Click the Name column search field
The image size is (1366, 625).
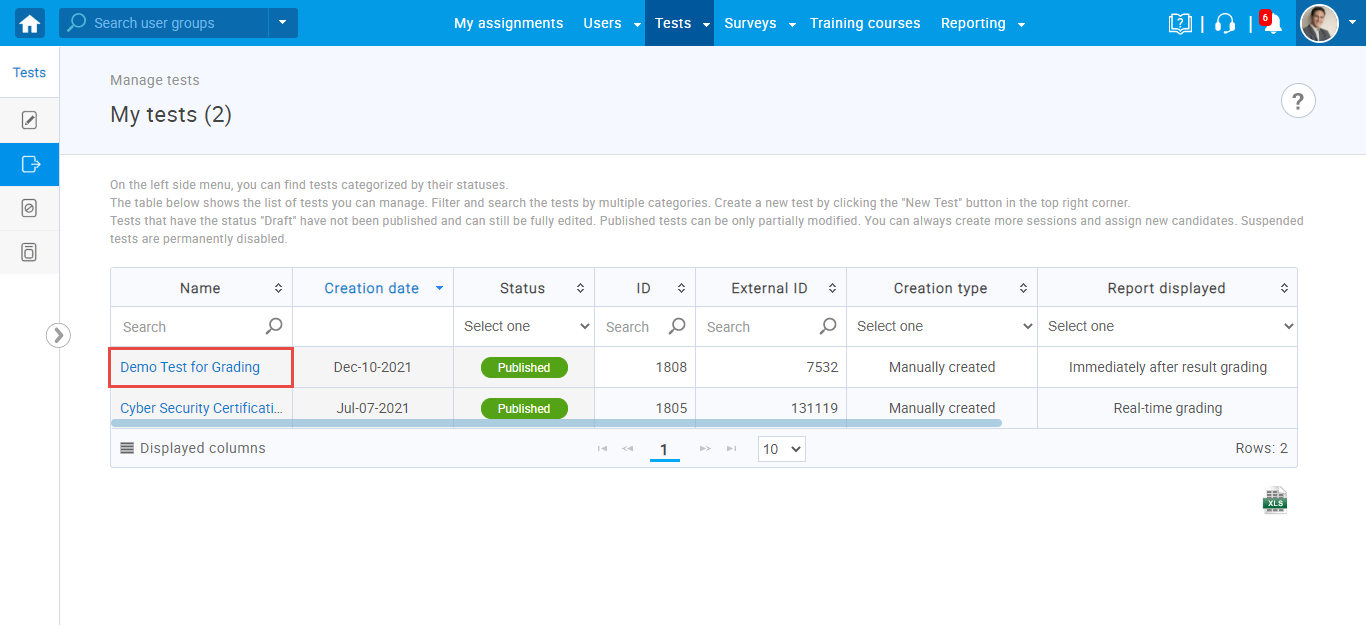[192, 327]
